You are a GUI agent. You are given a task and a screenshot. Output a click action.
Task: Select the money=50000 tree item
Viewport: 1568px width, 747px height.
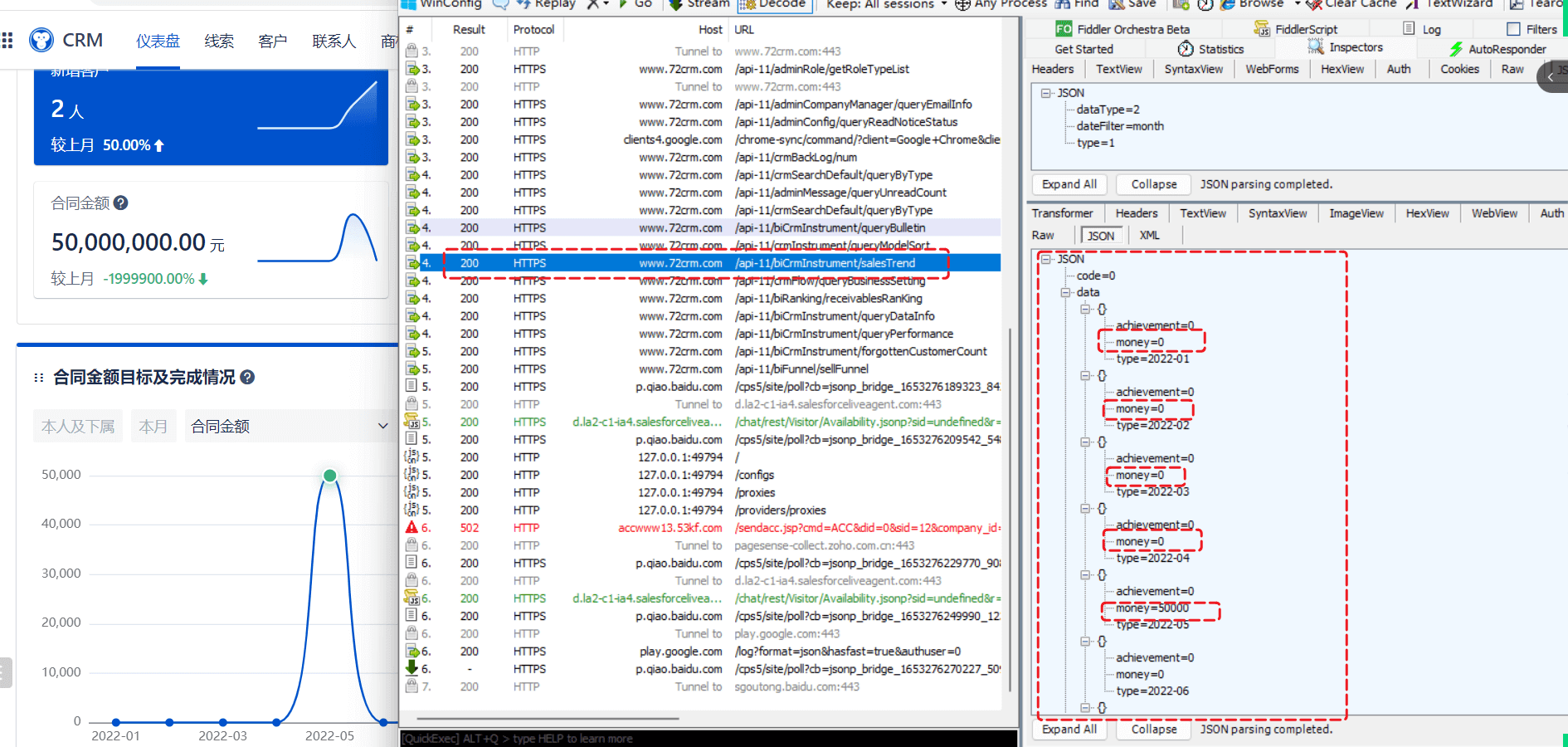click(x=1152, y=608)
